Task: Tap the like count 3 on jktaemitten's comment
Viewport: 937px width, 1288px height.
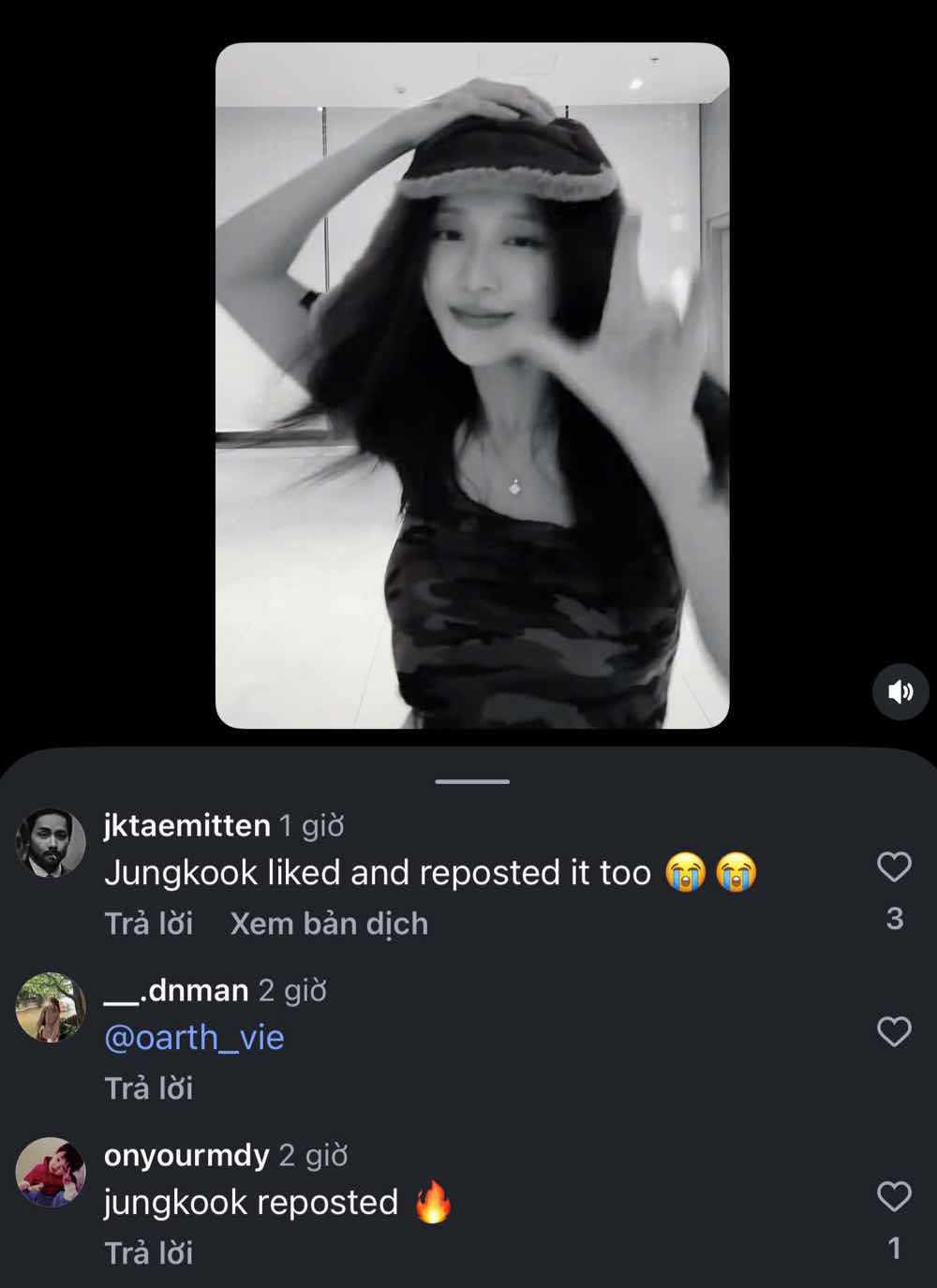Action: [895, 919]
